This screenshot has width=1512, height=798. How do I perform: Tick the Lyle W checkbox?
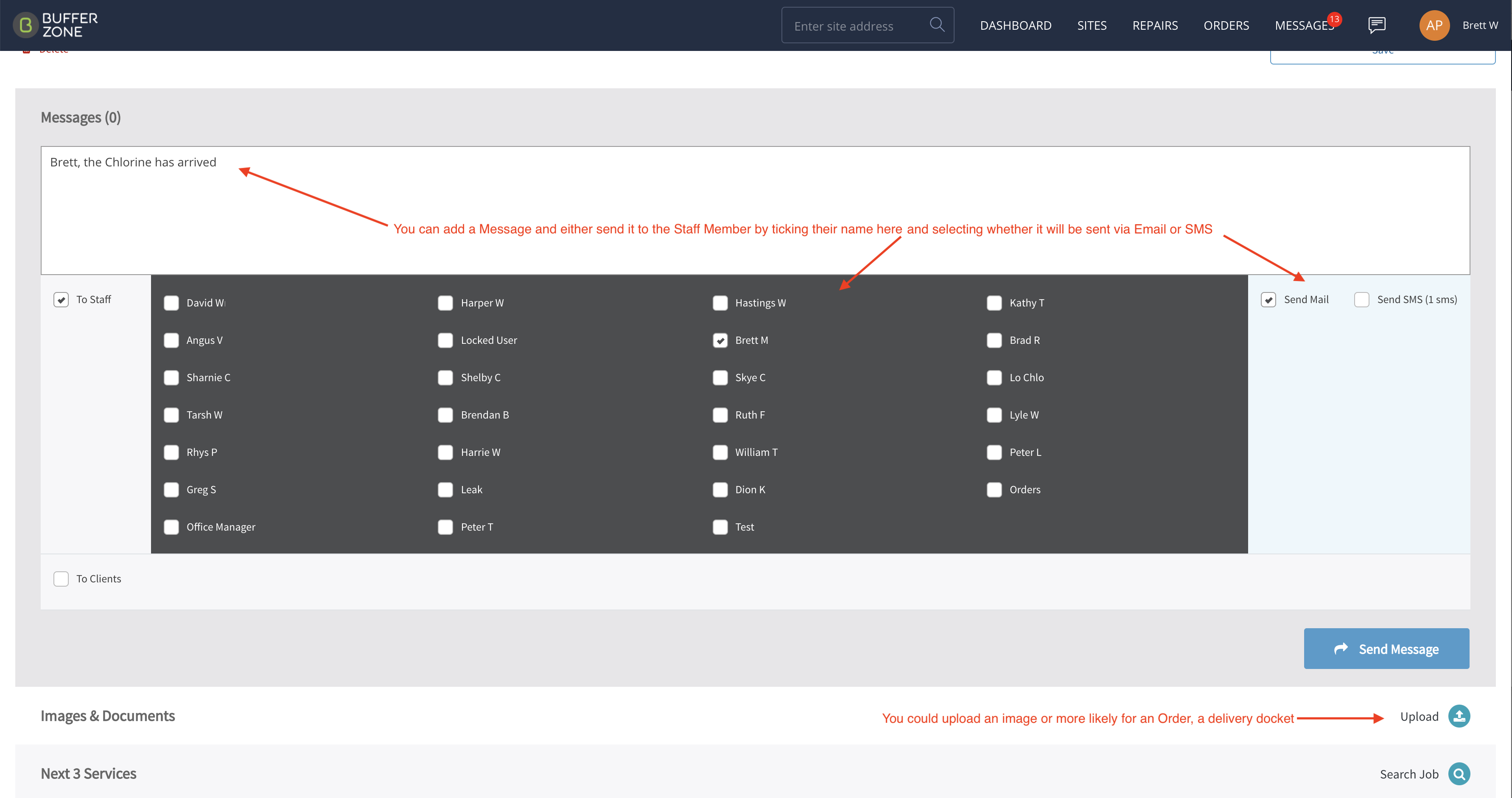pos(994,415)
